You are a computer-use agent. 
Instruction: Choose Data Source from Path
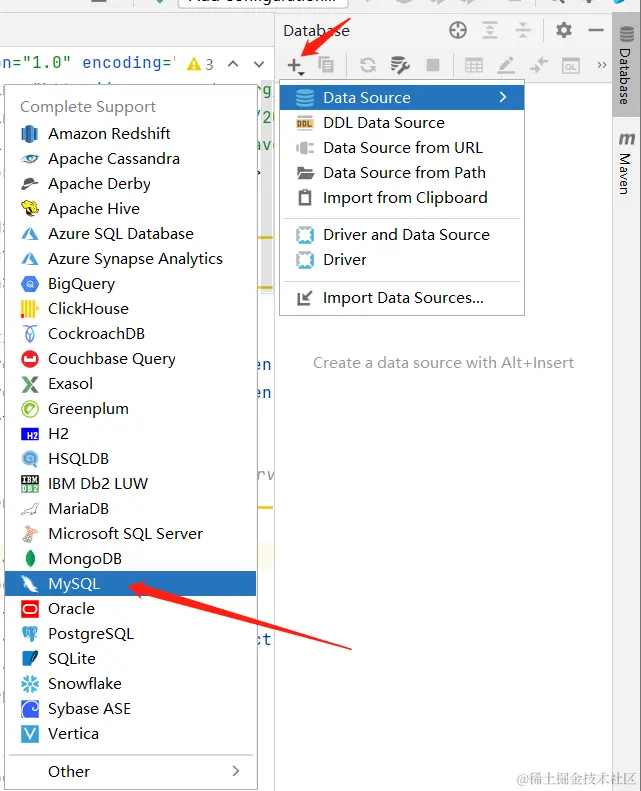tap(402, 173)
